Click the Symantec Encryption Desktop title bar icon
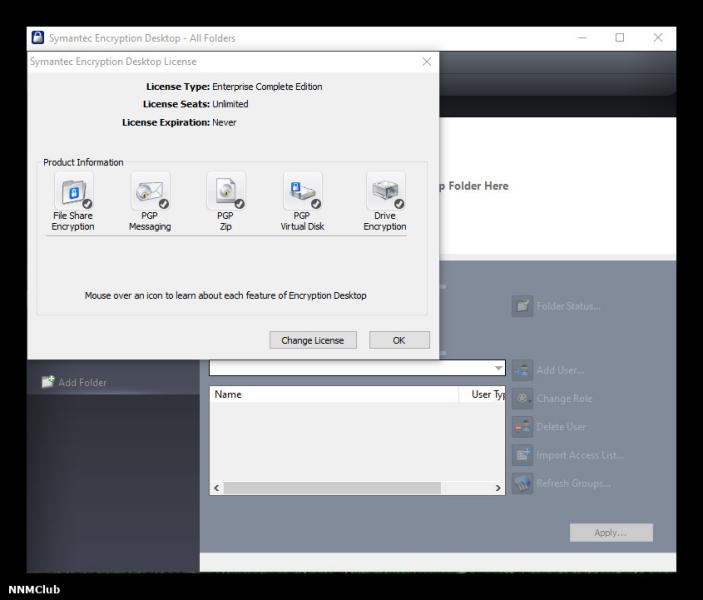703x600 pixels. pos(38,38)
